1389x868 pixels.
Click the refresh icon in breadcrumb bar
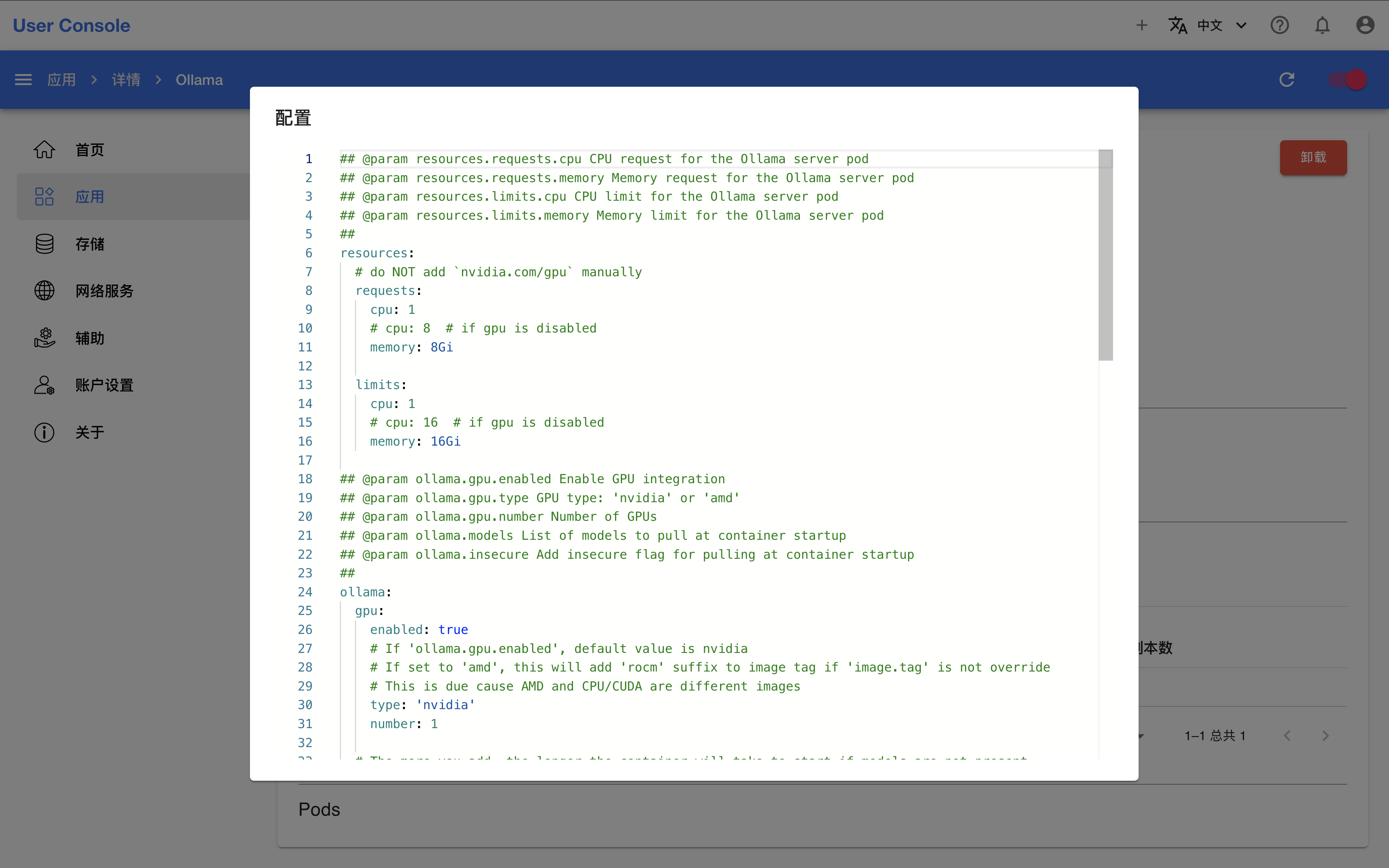1287,80
